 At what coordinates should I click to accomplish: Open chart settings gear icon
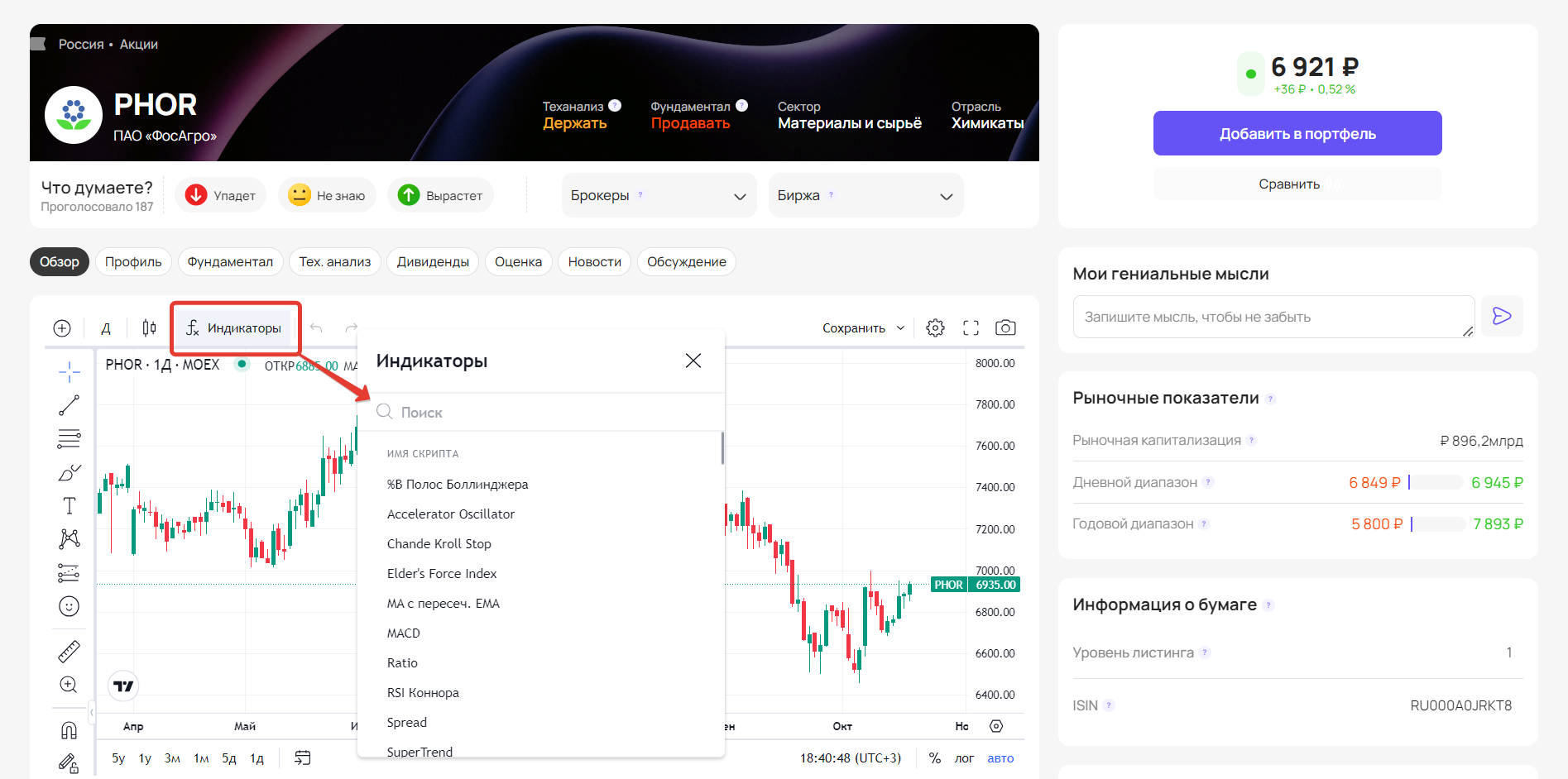(936, 328)
